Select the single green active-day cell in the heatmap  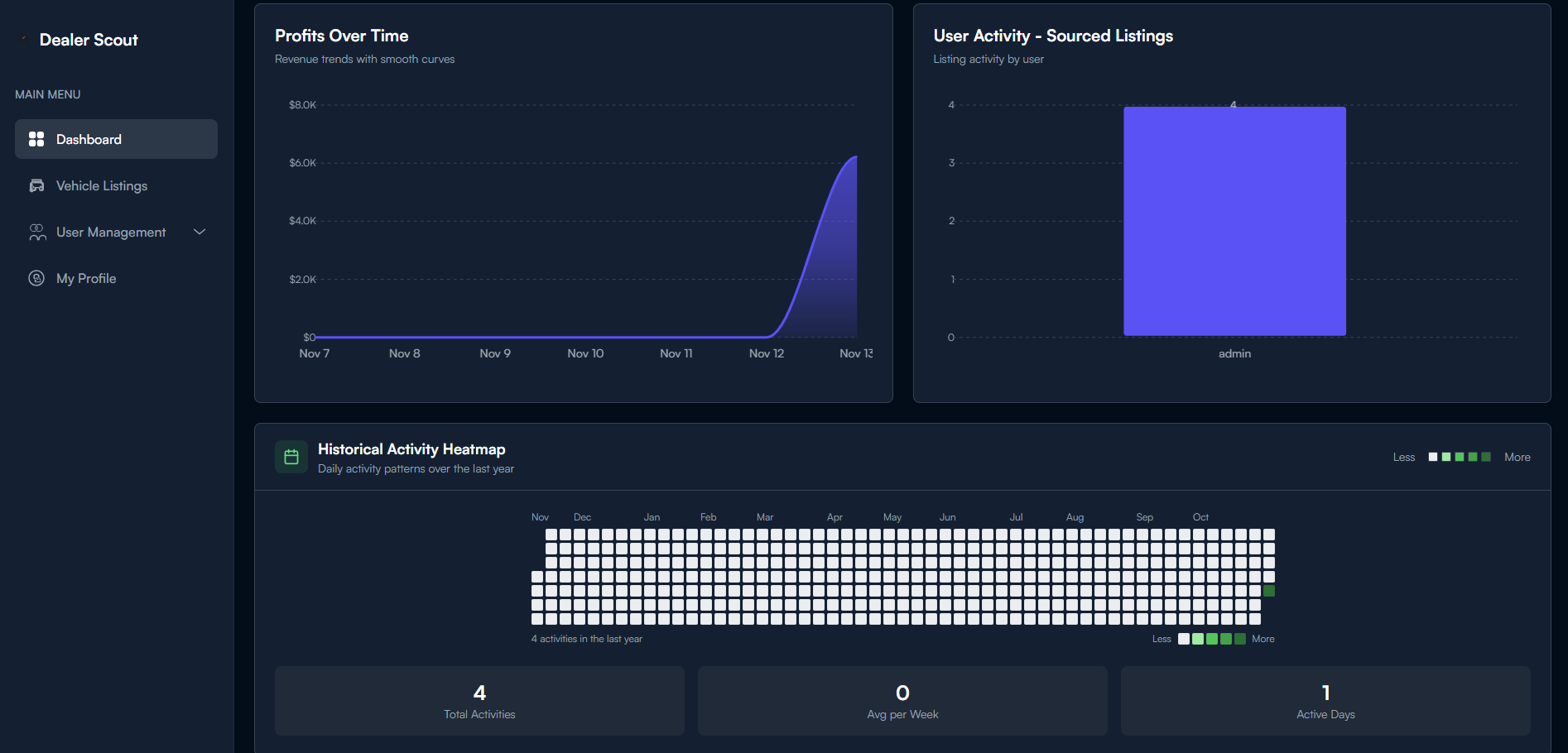(x=1269, y=590)
